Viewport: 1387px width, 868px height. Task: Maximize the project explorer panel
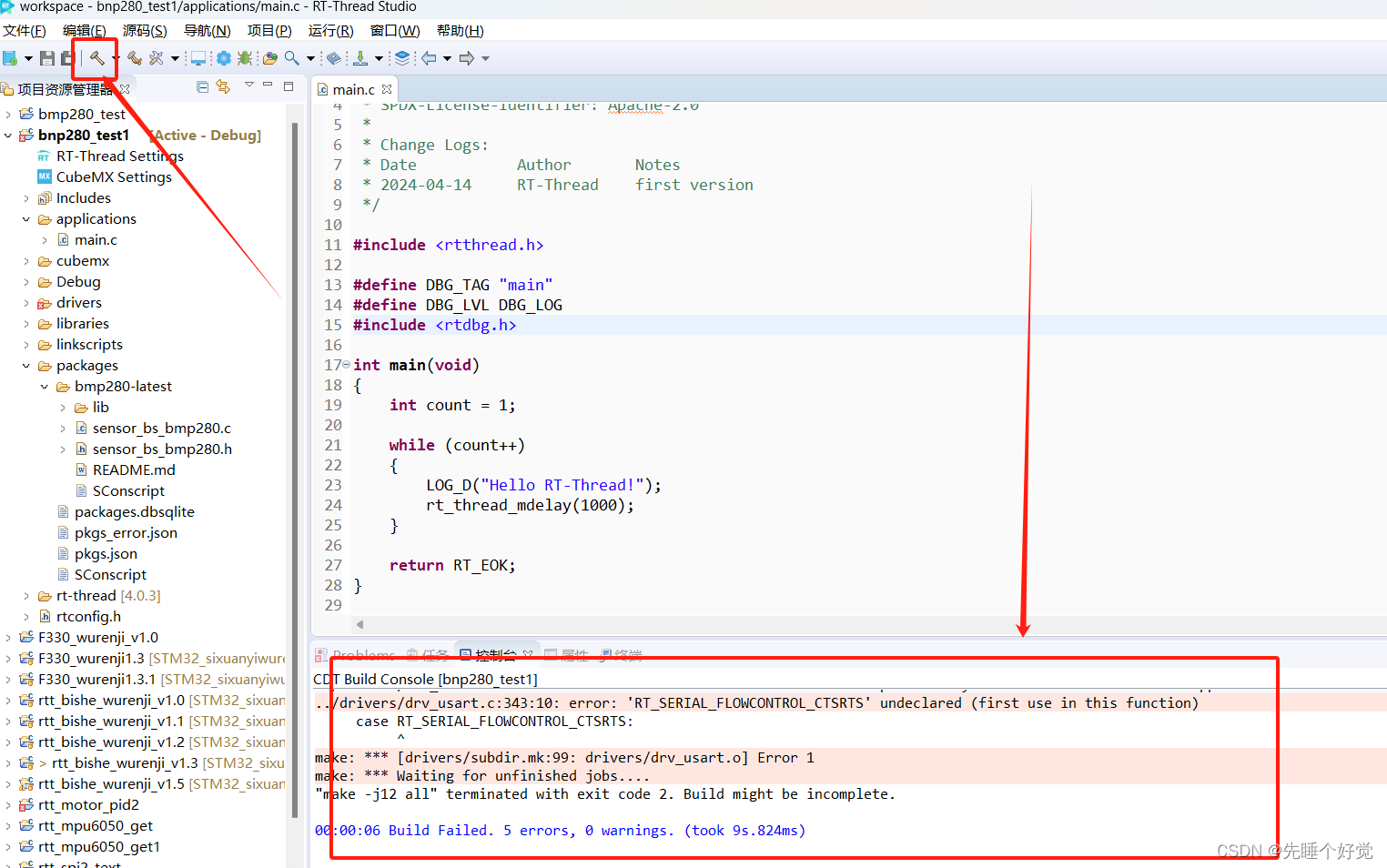[289, 86]
